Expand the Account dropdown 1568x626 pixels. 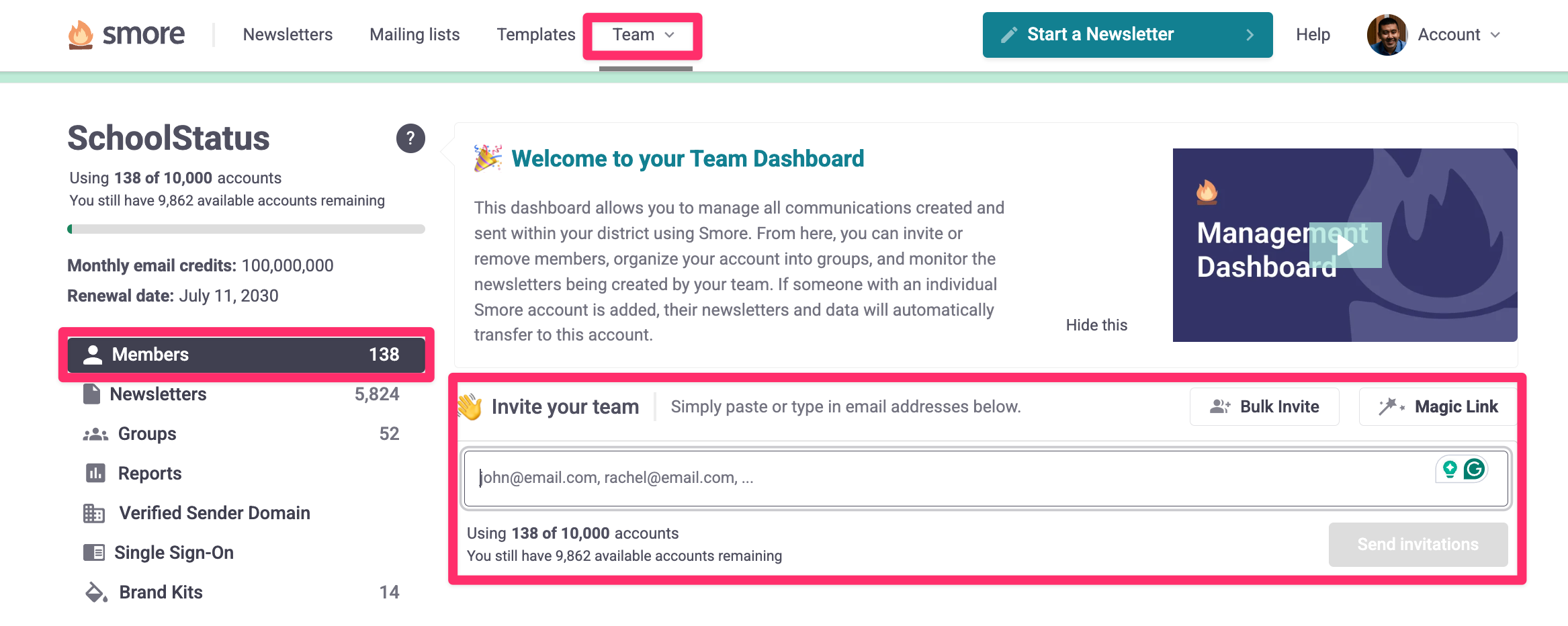[x=1458, y=35]
